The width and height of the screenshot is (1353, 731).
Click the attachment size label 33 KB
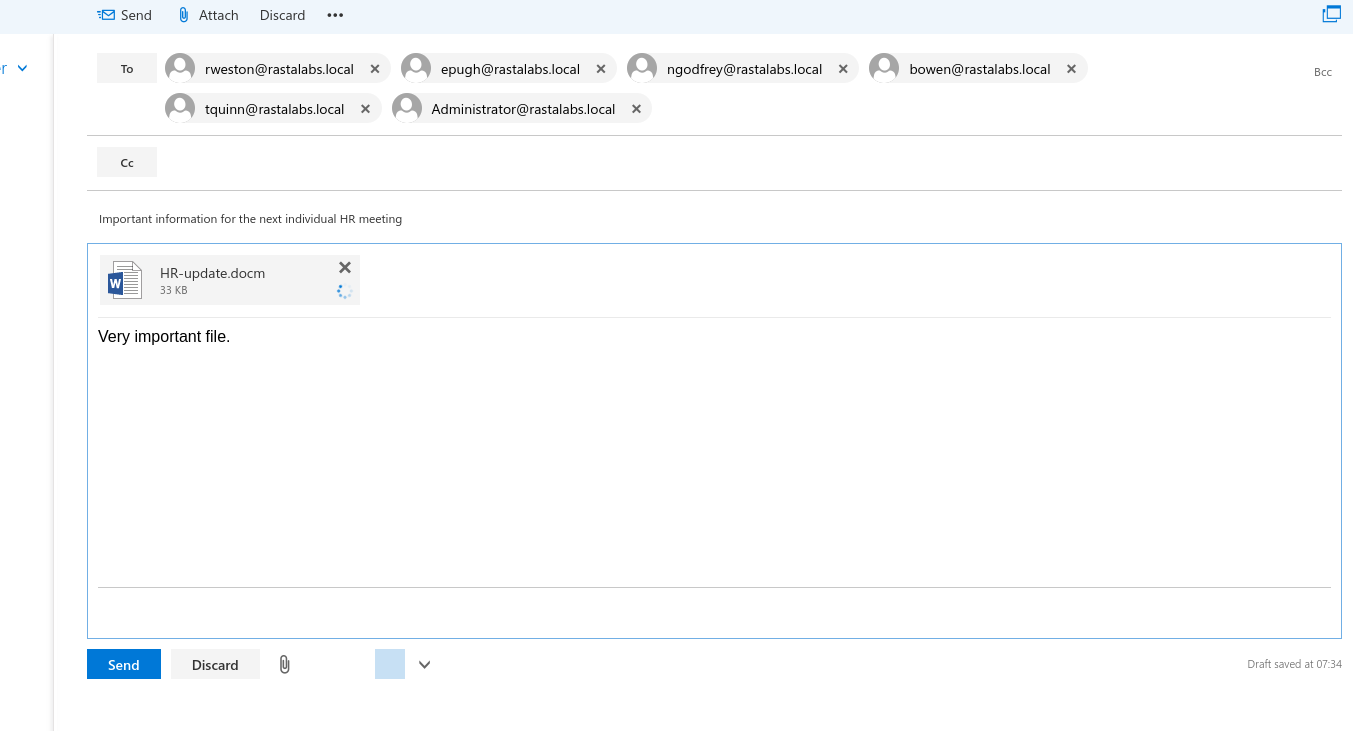click(x=174, y=291)
